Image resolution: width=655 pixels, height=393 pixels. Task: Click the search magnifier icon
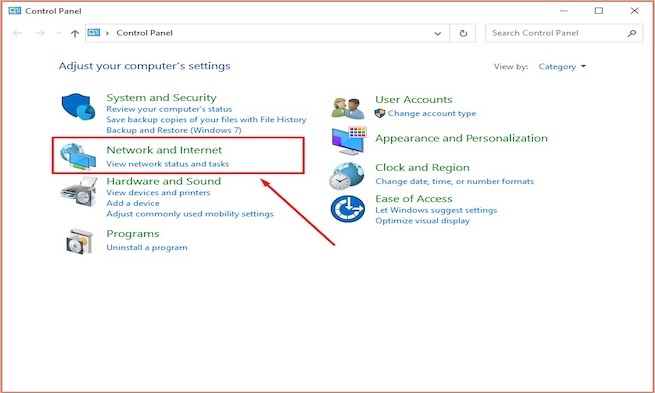632,33
